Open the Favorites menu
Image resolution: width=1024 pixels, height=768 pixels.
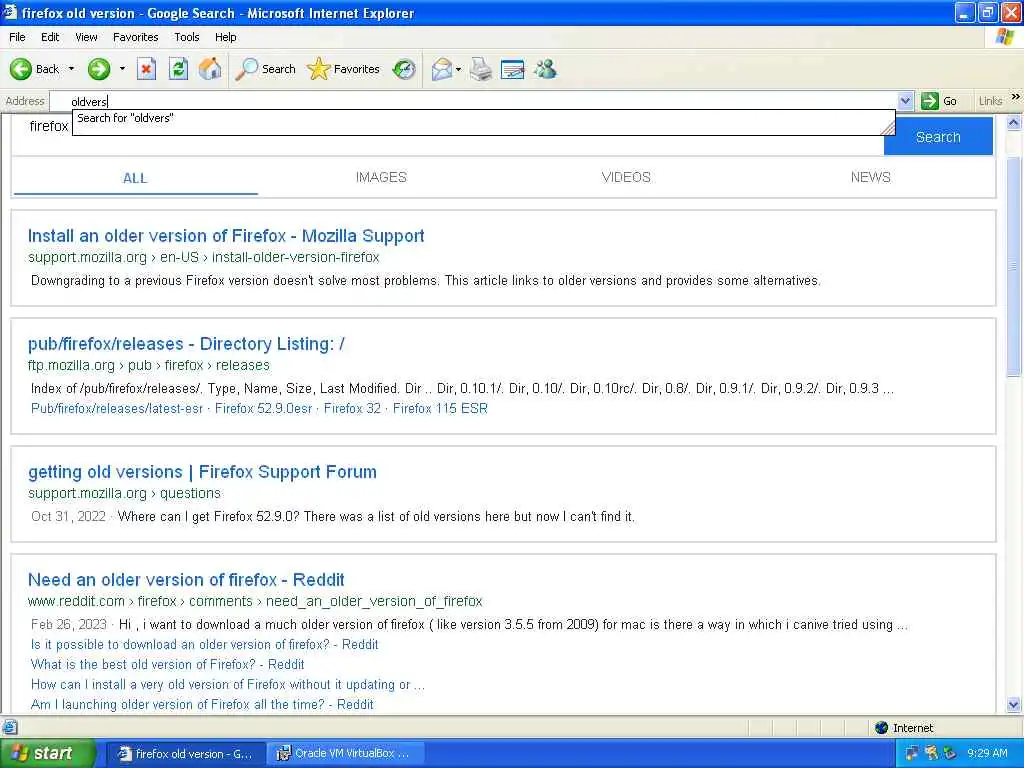click(135, 37)
